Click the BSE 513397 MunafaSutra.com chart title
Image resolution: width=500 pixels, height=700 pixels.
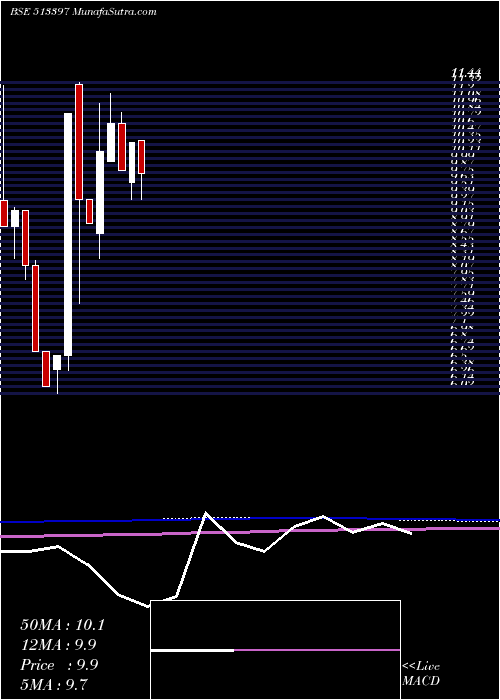83,12
